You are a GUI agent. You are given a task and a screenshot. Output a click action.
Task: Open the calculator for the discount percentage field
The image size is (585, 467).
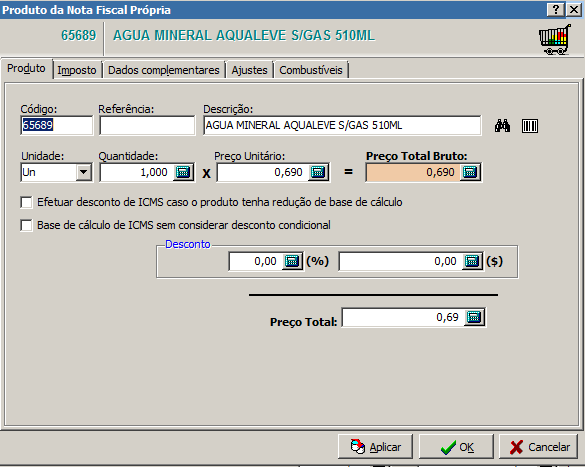(292, 261)
